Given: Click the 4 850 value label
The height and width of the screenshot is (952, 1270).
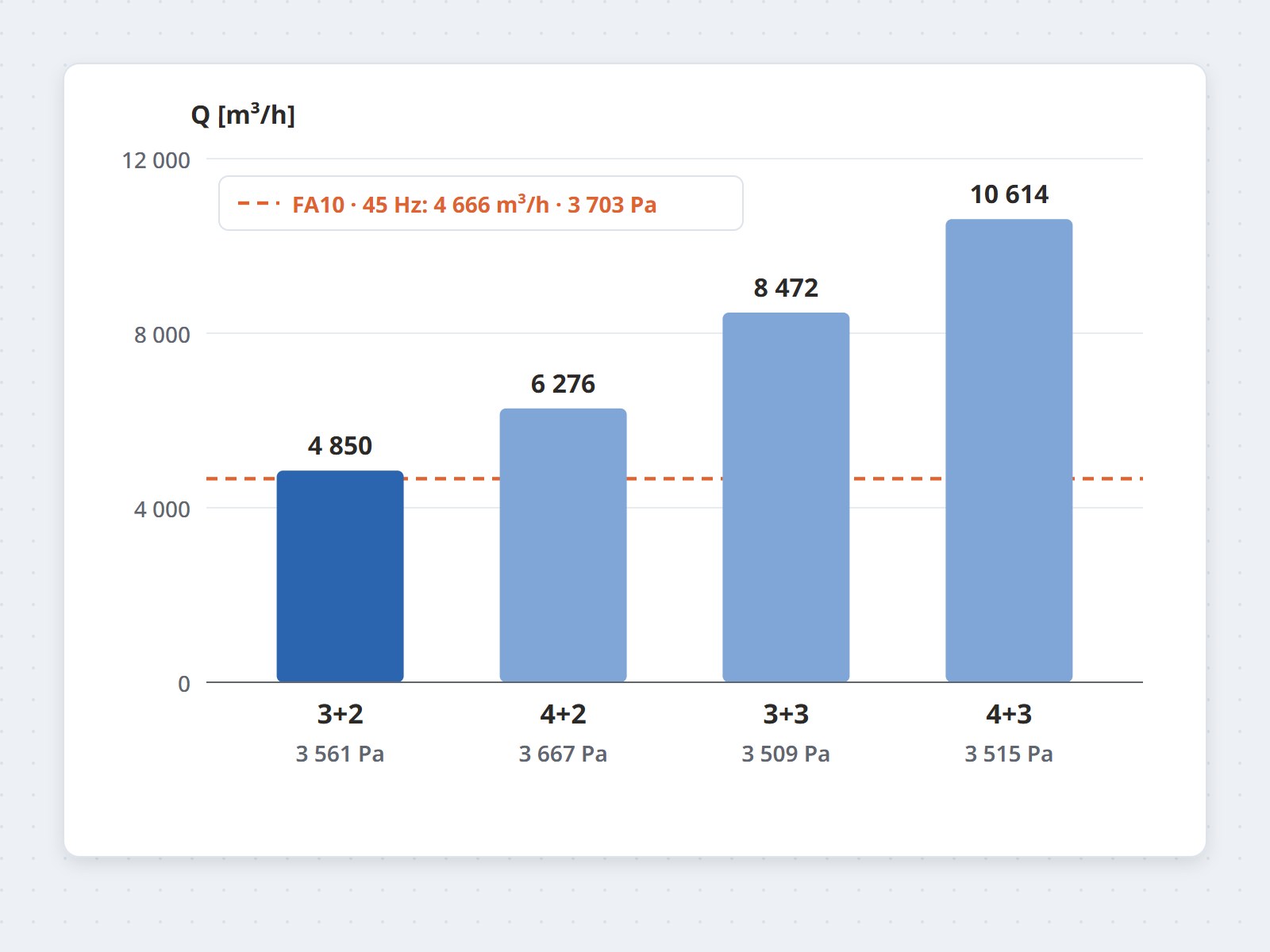Looking at the screenshot, I should pyautogui.click(x=340, y=446).
